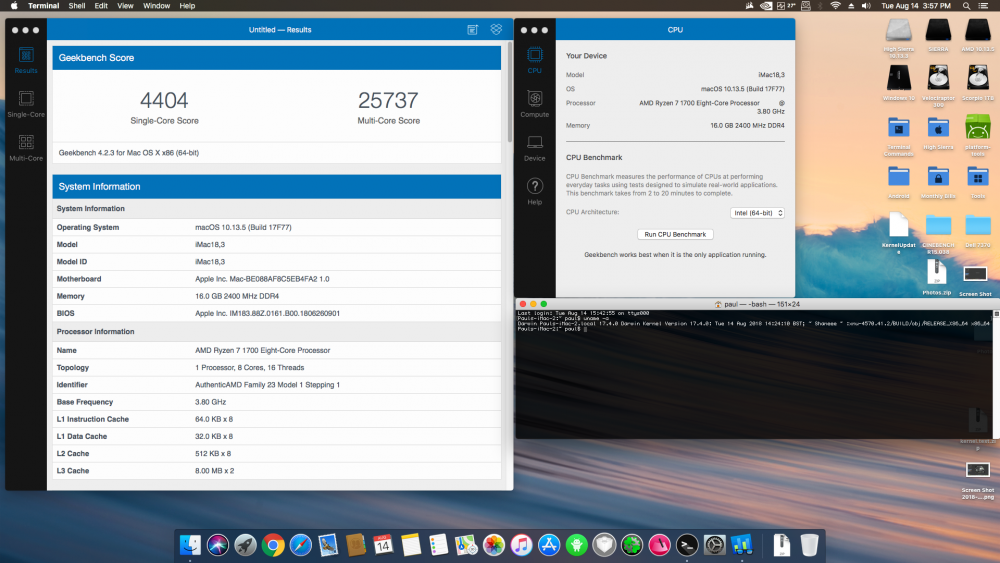This screenshot has height=563, width=1000.
Task: Click the multi-core score value 25737
Action: [x=388, y=100]
